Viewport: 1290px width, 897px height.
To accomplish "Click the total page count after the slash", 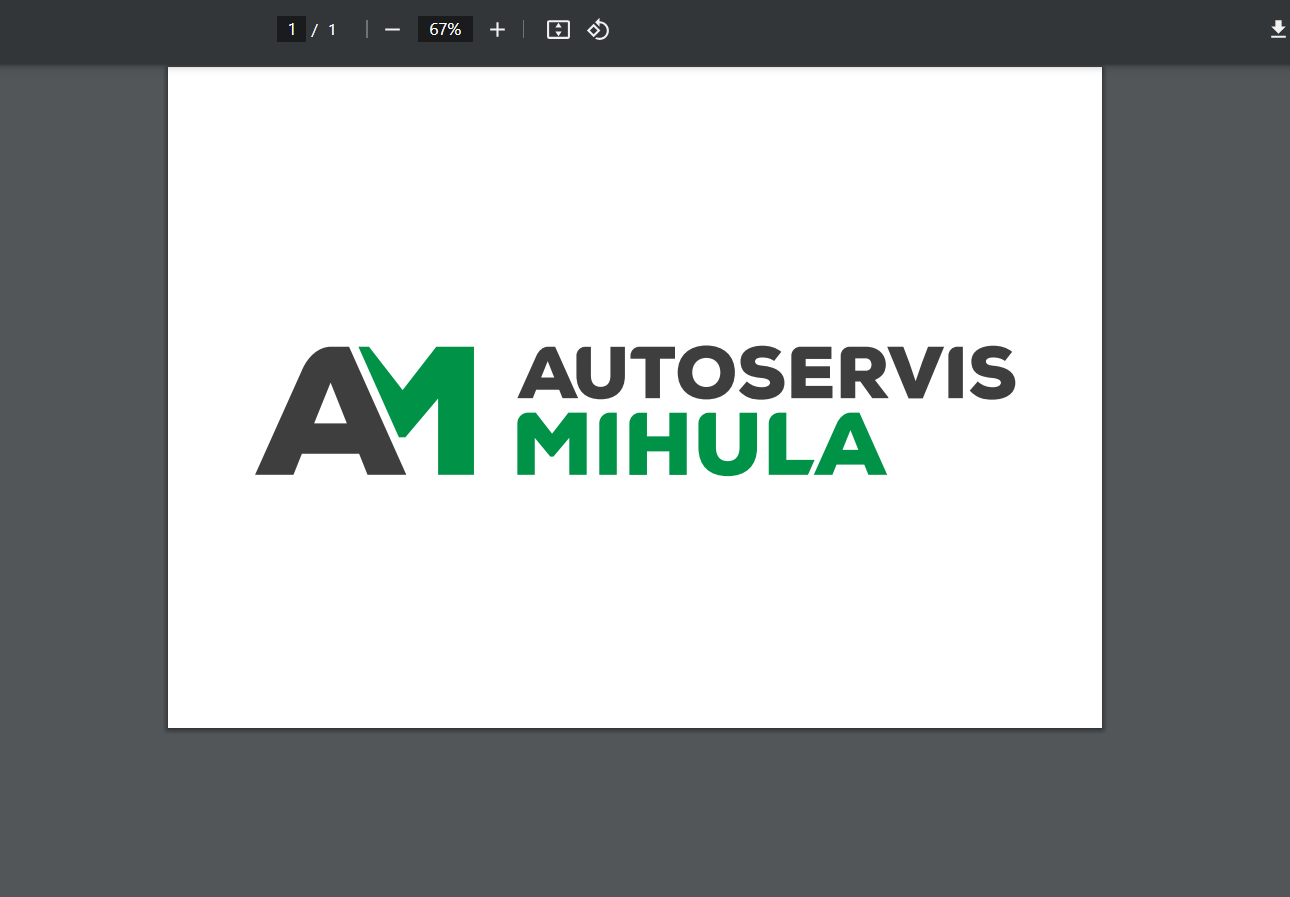I will 332,30.
